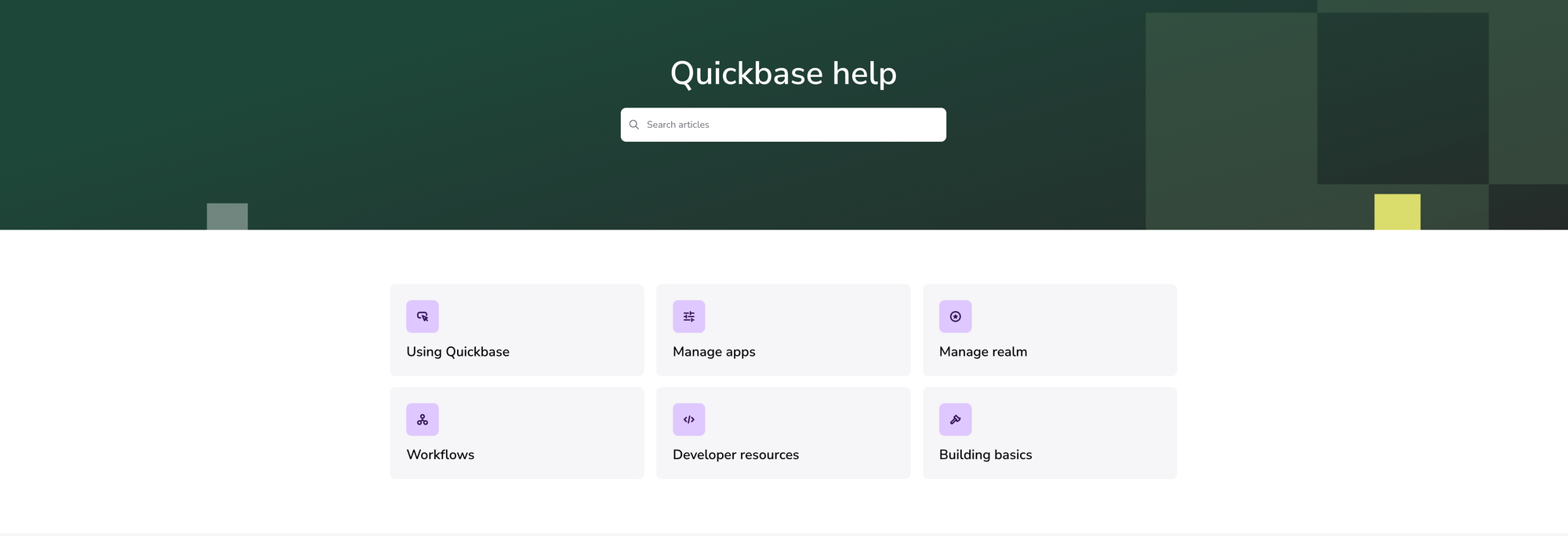Click the Search articles input field
This screenshot has height=536, width=1568.
click(x=783, y=125)
